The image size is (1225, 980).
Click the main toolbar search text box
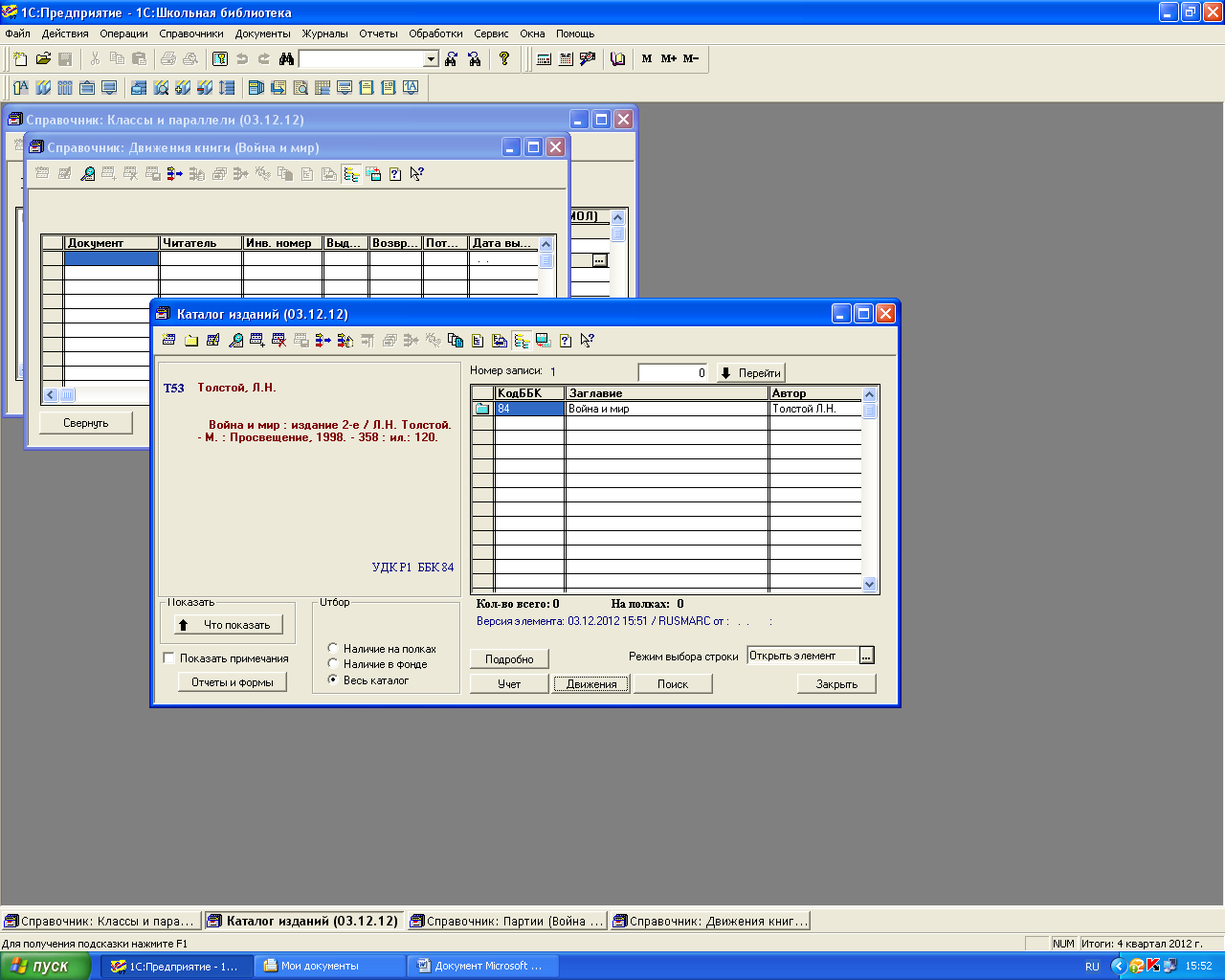(362, 59)
